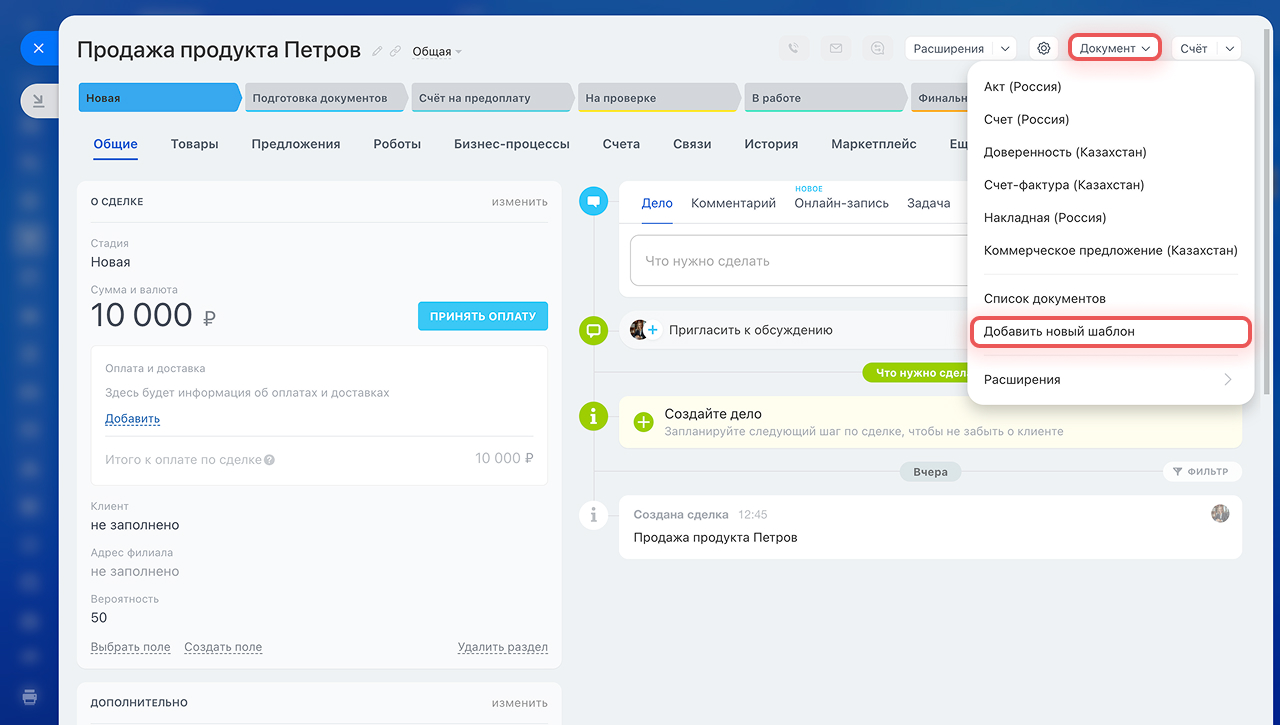Viewport: 1280px width, 725px height.
Task: Expand the Расширения submenu in the dropdown list
Action: tap(1111, 379)
